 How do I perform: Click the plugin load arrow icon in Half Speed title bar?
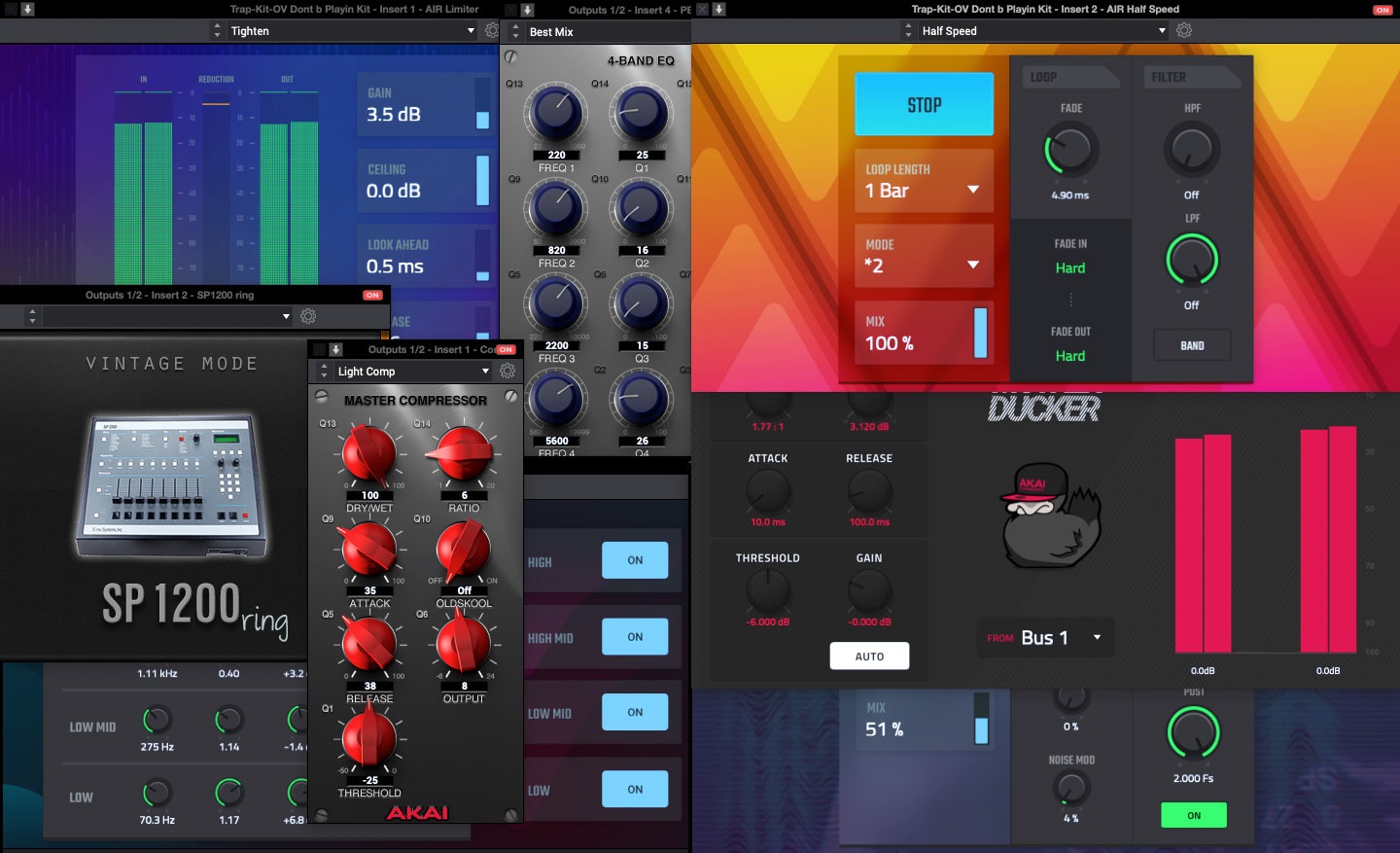717,9
